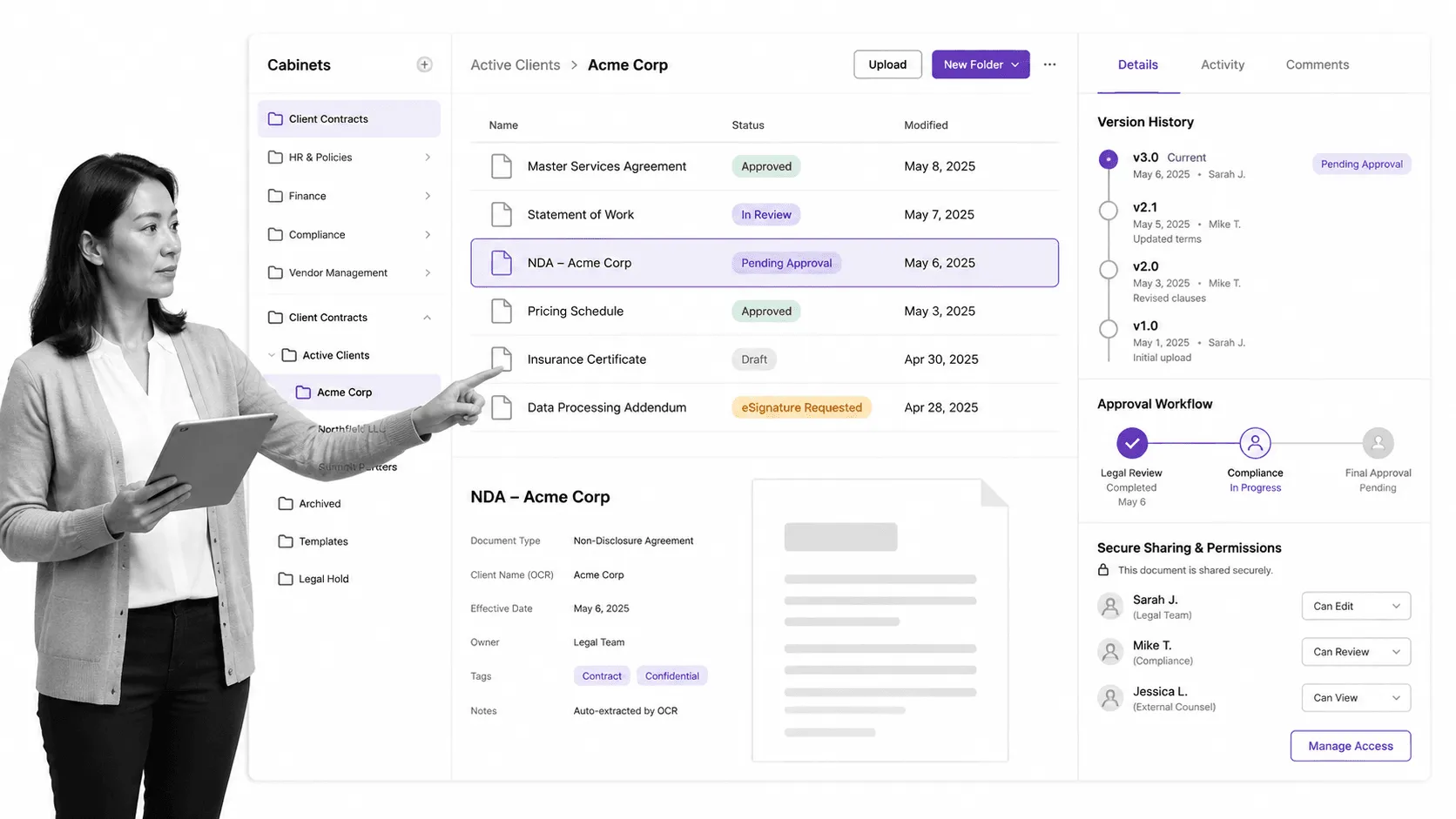
Task: Click the Finance folder icon
Action: pos(275,196)
